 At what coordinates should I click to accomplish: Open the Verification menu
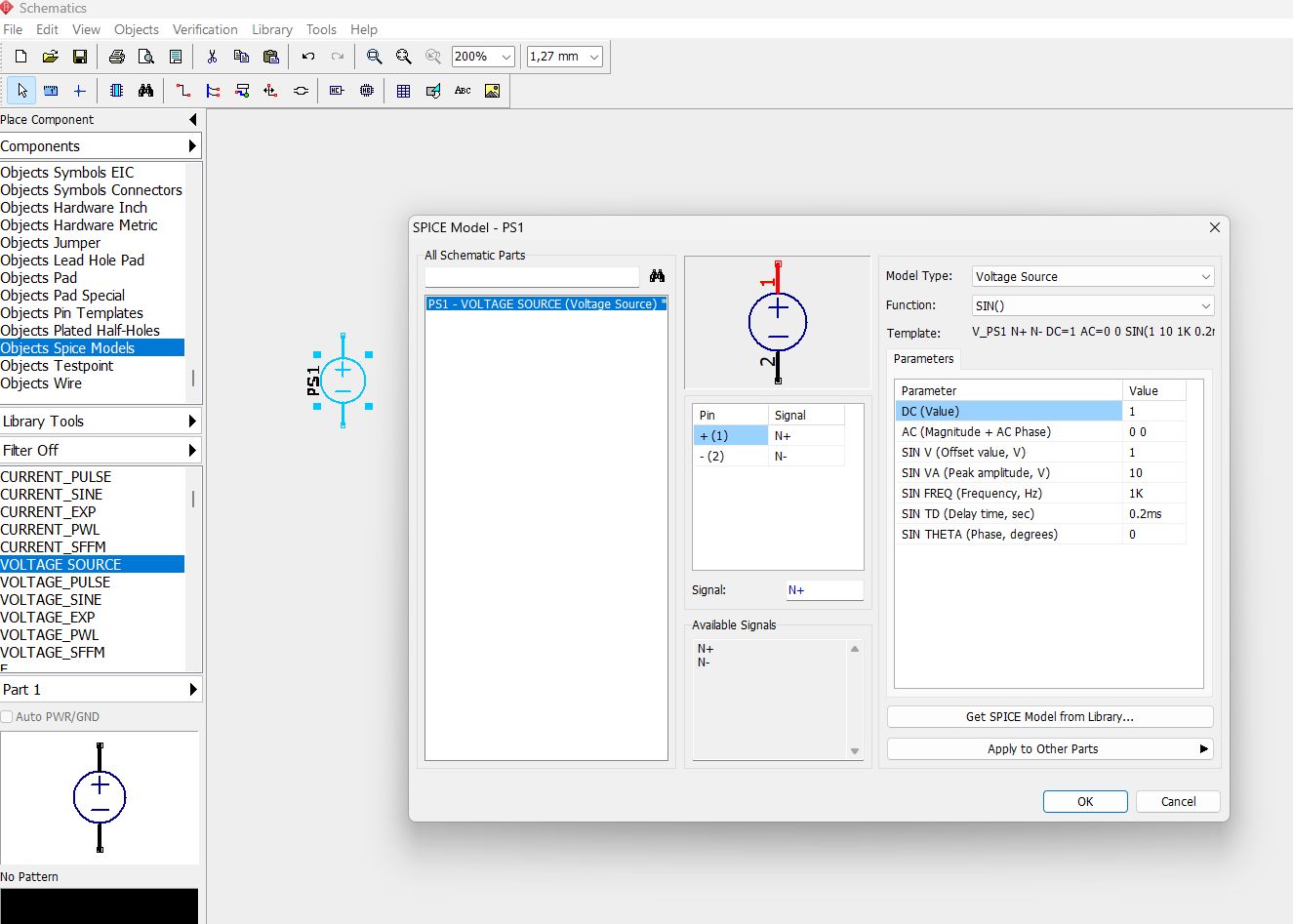tap(205, 29)
